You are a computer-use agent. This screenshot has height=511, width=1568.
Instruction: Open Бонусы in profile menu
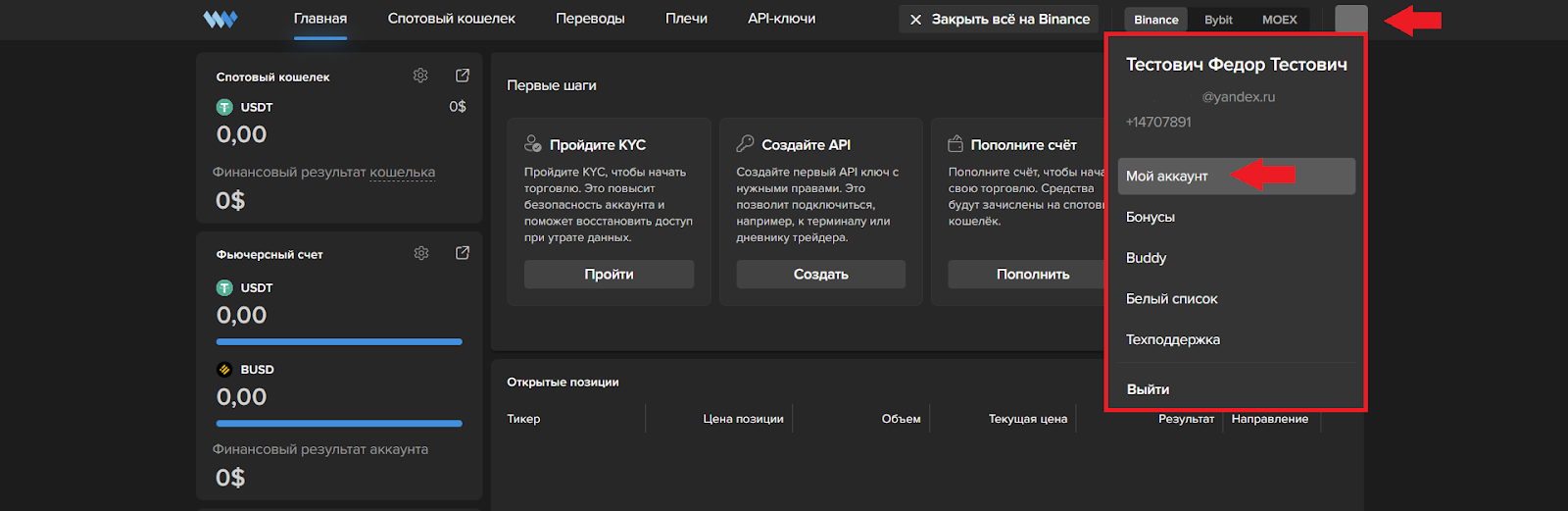coord(1151,217)
